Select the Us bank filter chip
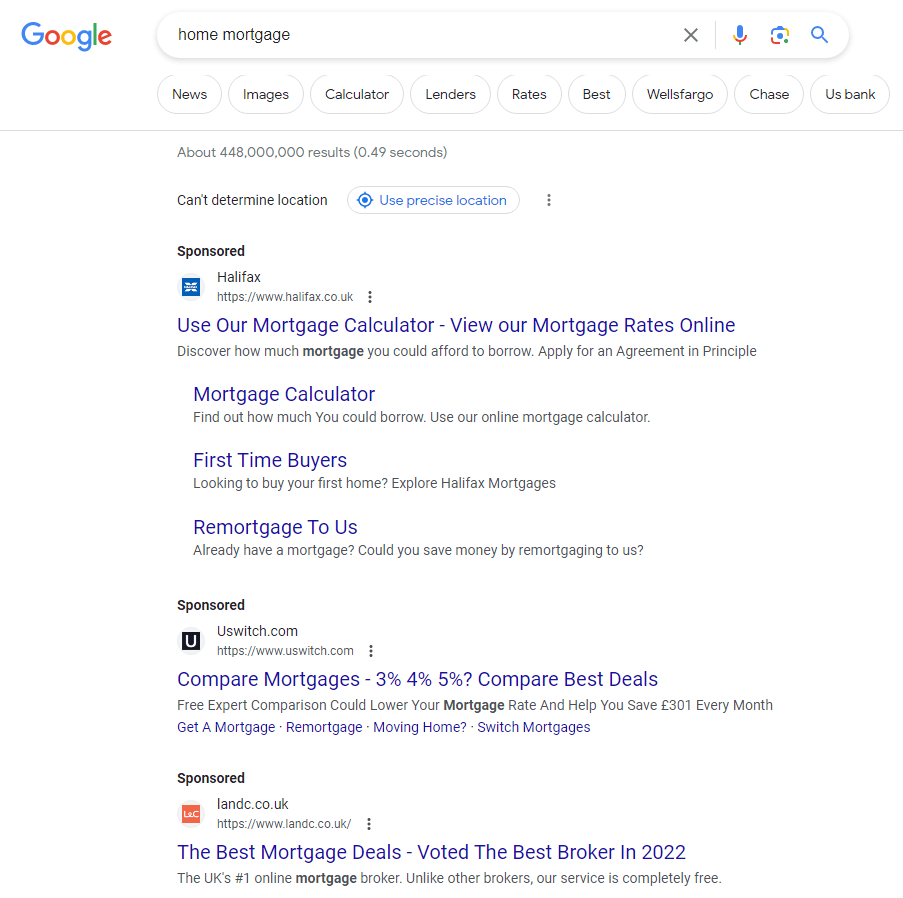Screen dimensions: 903x898 (850, 94)
